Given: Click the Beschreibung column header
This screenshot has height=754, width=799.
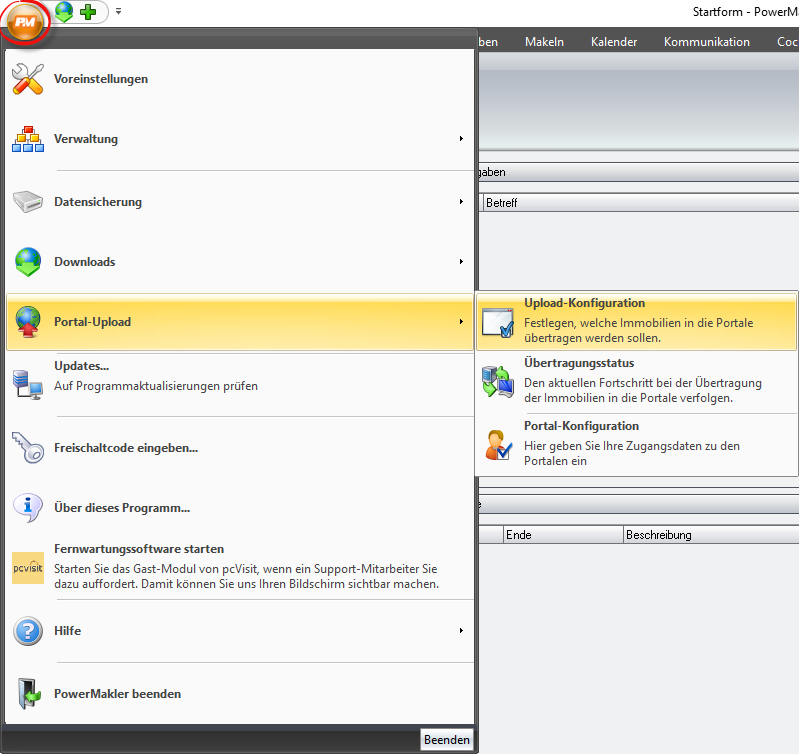Looking at the screenshot, I should coord(711,535).
